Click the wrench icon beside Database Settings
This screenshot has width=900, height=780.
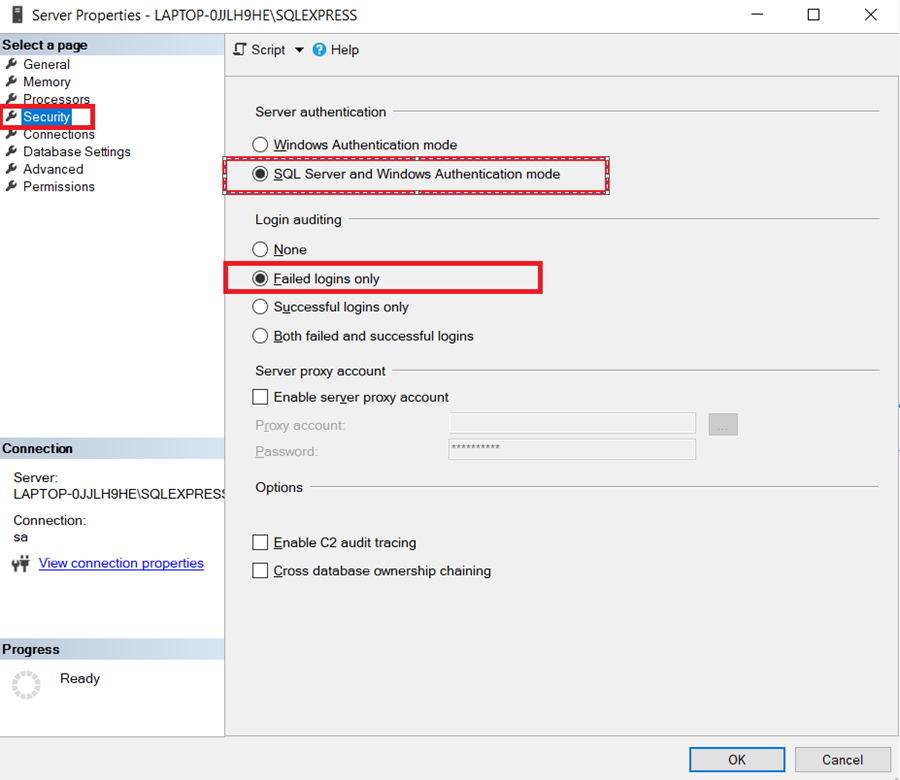tap(11, 151)
